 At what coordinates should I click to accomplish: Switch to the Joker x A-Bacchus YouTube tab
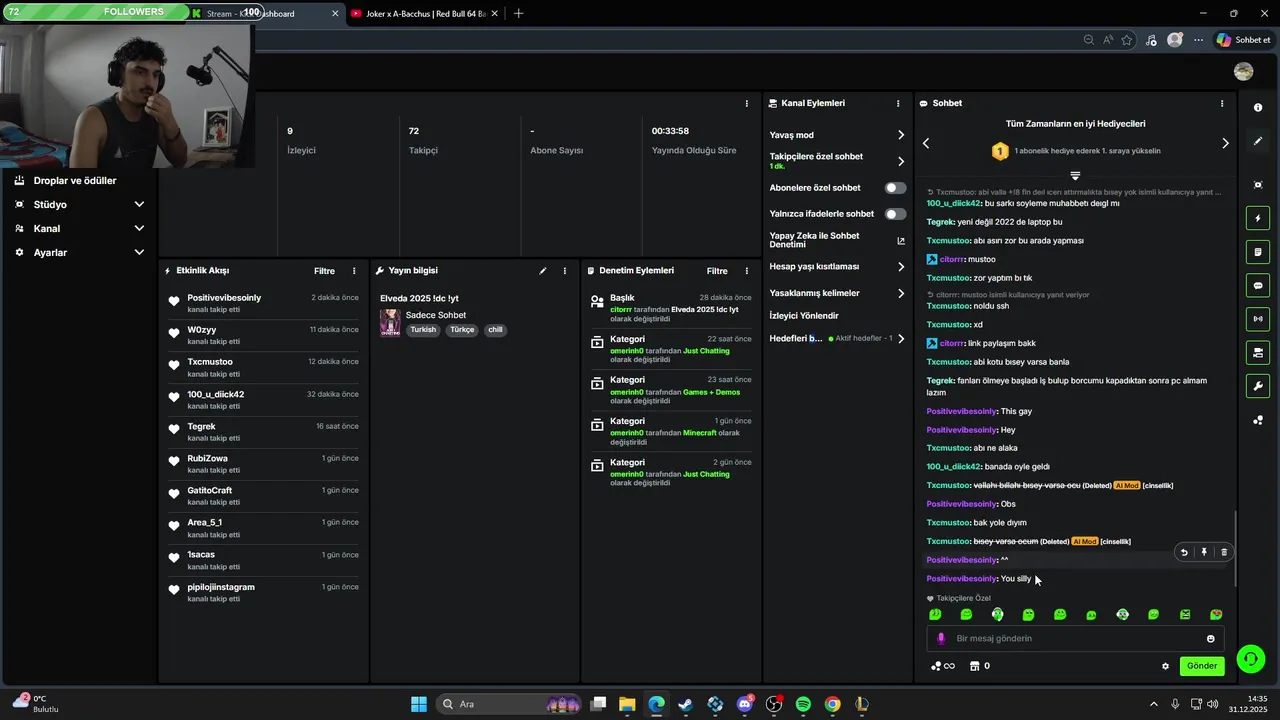coord(425,14)
